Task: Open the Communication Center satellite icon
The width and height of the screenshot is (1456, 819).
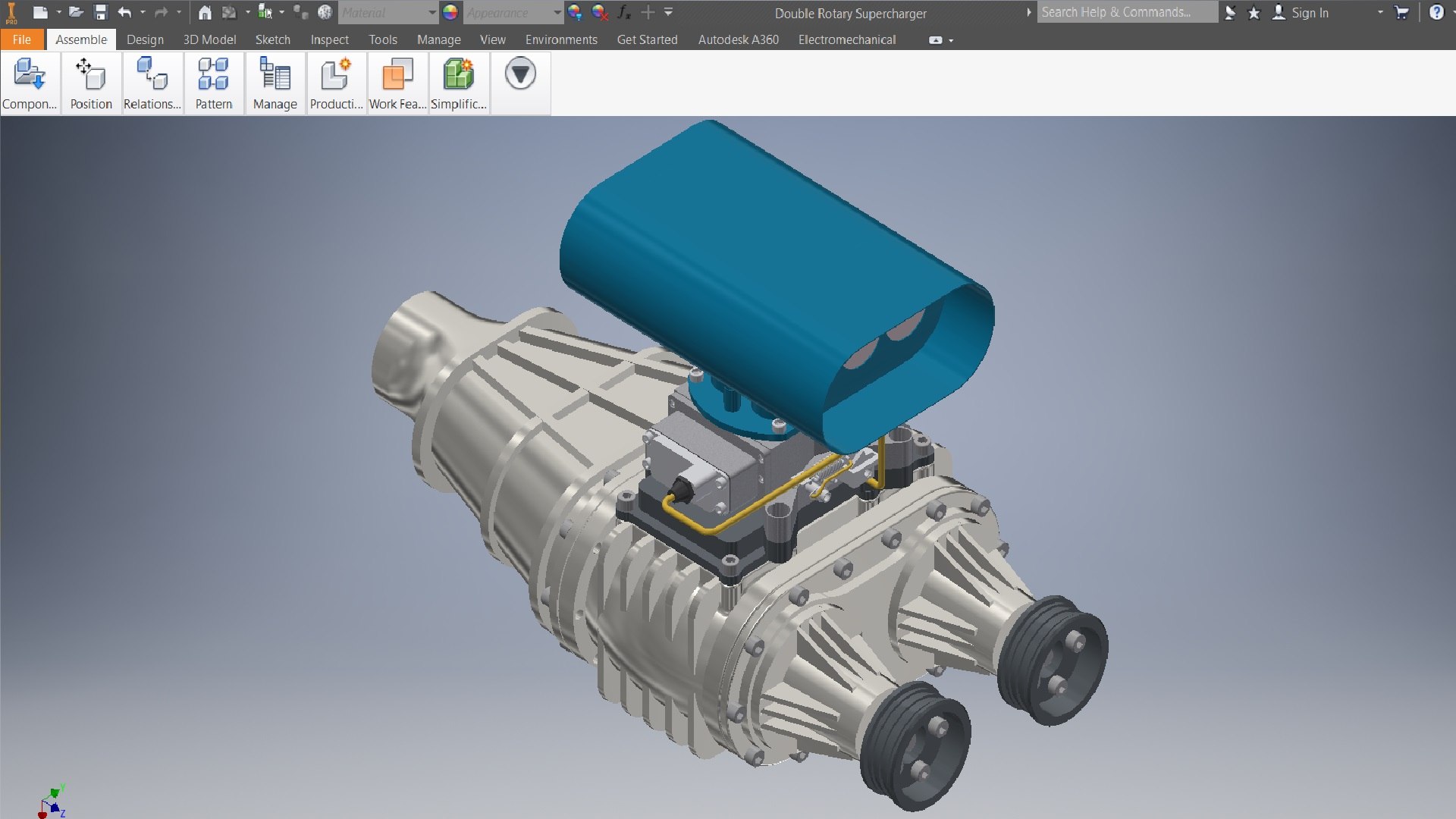Action: click(1230, 13)
